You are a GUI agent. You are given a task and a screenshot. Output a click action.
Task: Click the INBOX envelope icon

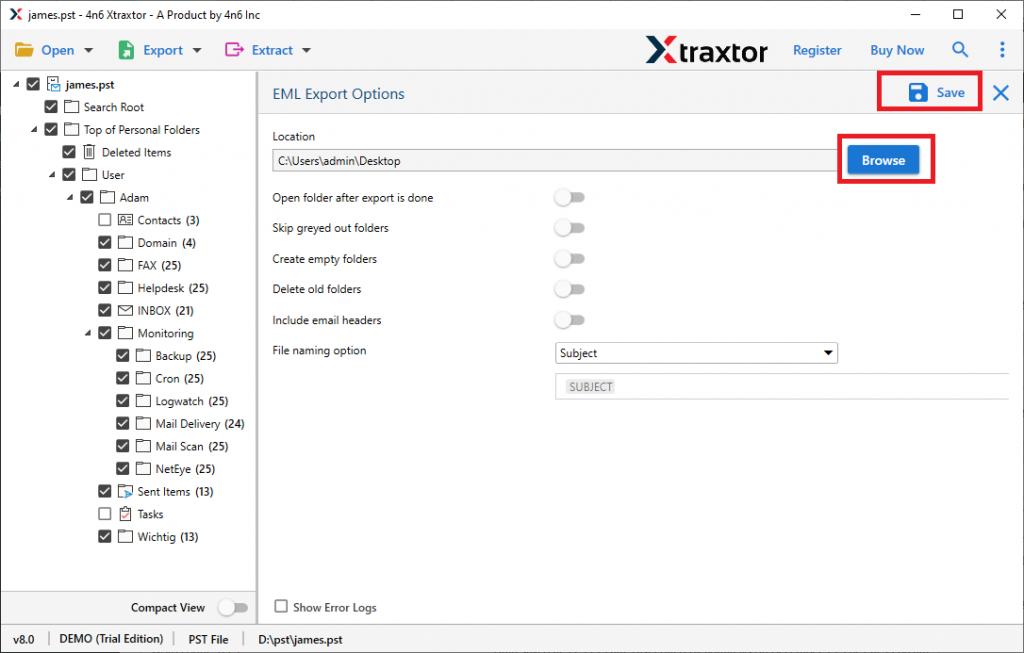[125, 310]
